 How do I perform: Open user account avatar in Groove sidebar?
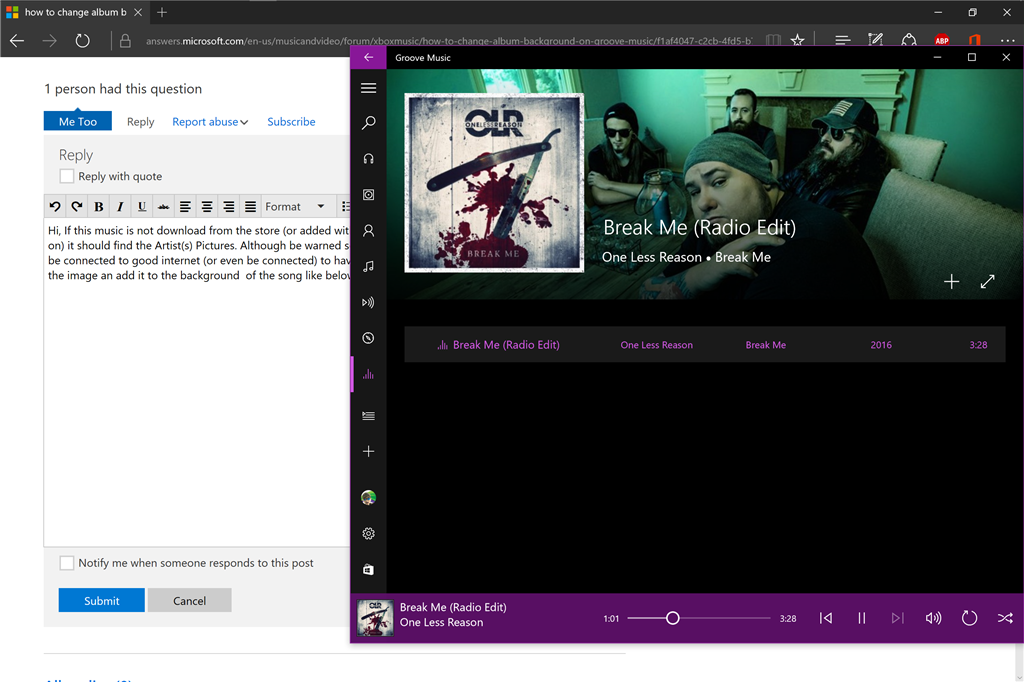[368, 498]
